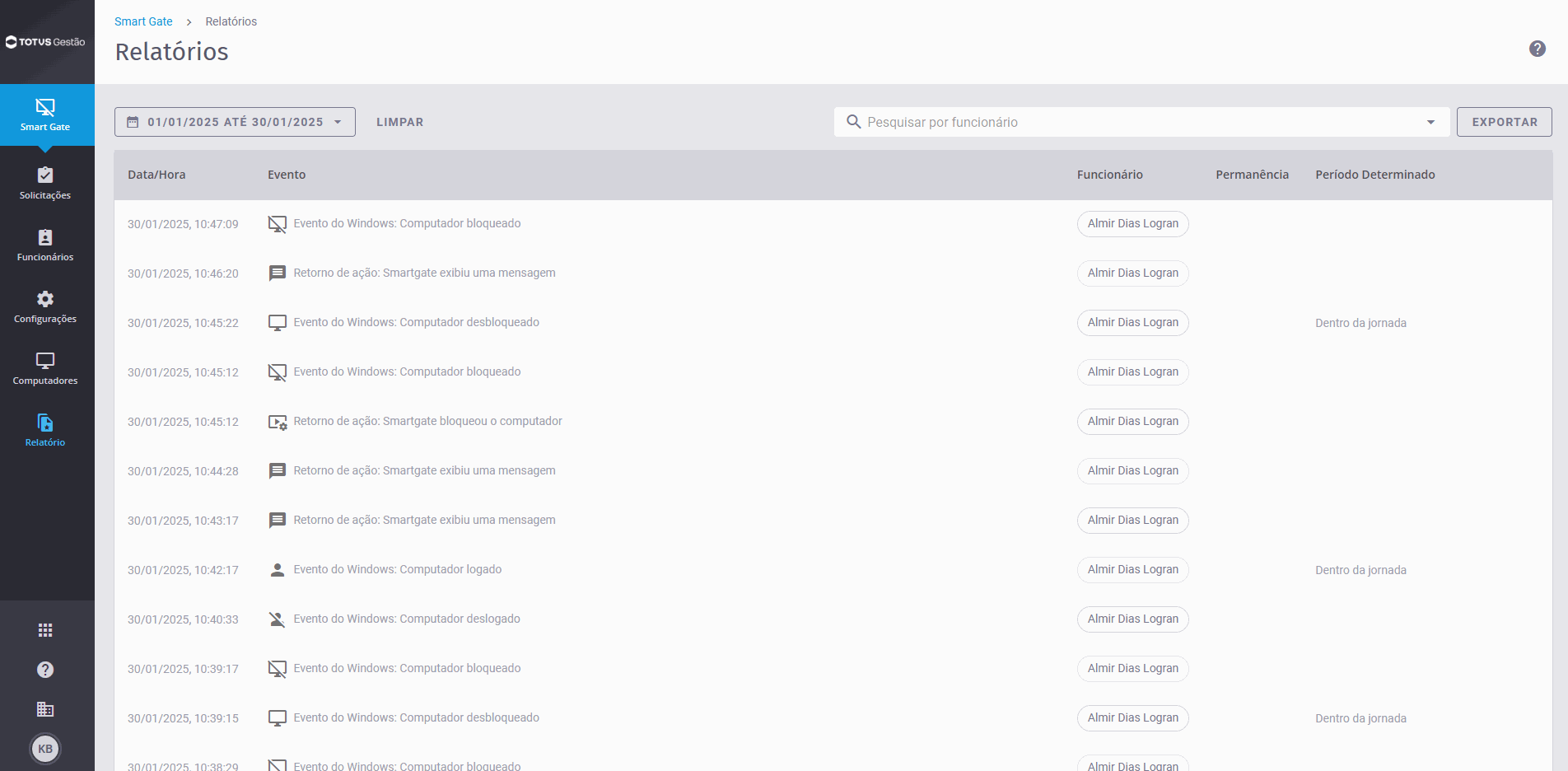Image resolution: width=1568 pixels, height=771 pixels.
Task: Click person icon in Computador logado row
Action: [x=278, y=570]
